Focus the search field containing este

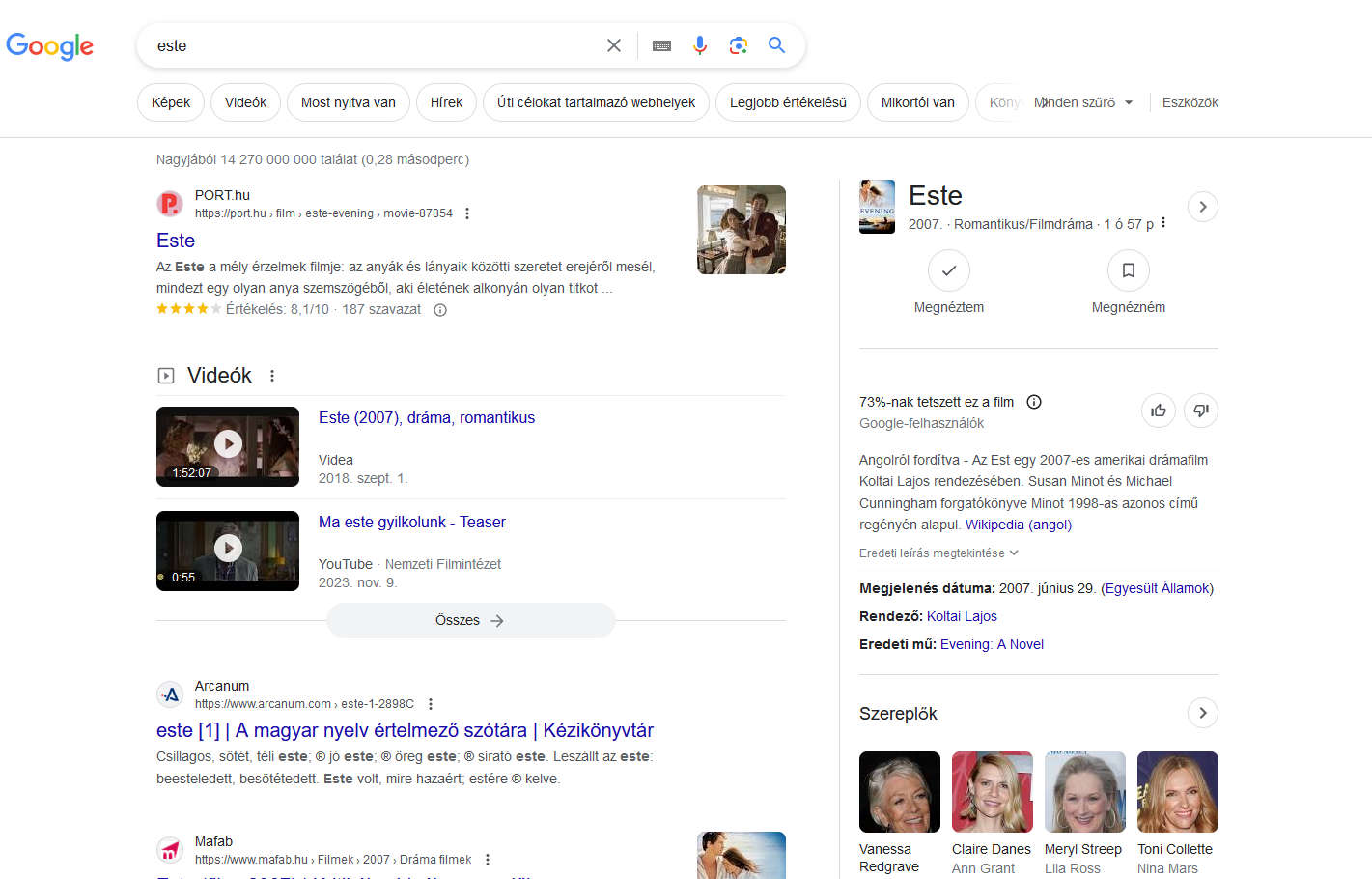click(x=377, y=45)
